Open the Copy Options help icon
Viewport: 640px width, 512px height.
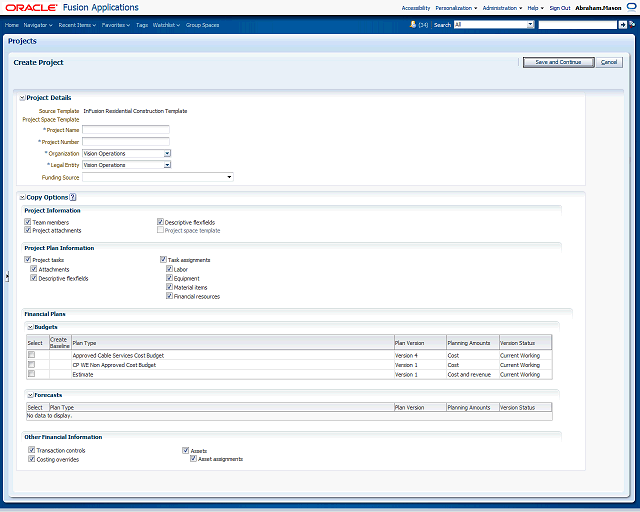click(73, 198)
